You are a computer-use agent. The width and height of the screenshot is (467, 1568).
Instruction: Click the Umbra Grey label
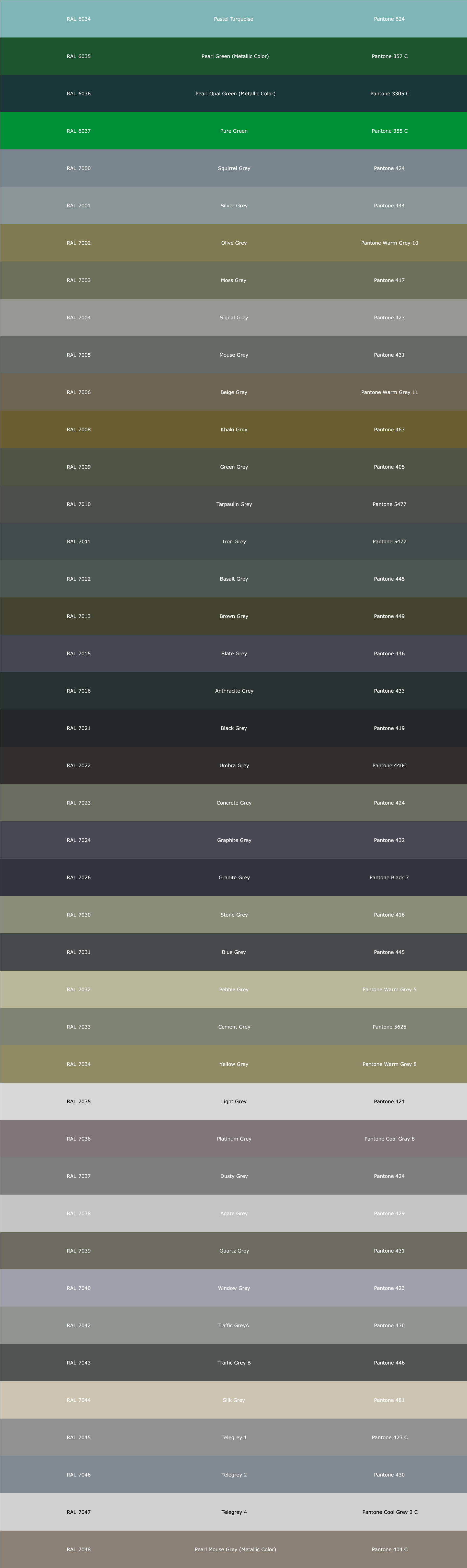pos(234,766)
